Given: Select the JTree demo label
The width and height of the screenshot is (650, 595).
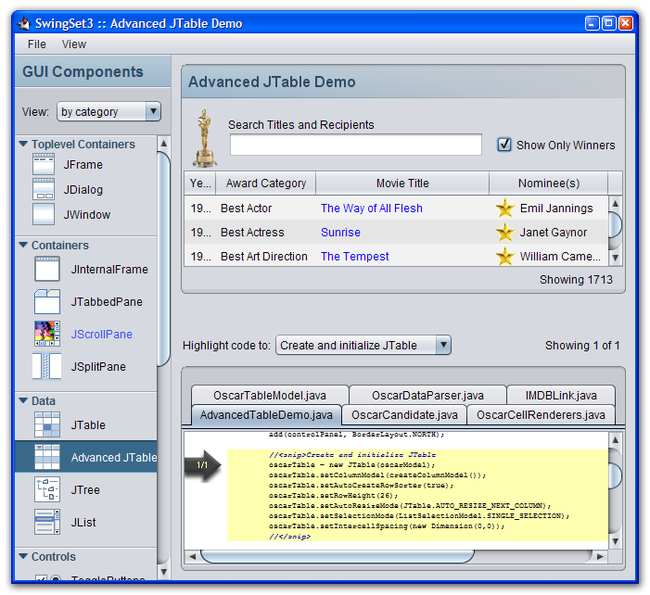Looking at the screenshot, I should tap(85, 489).
